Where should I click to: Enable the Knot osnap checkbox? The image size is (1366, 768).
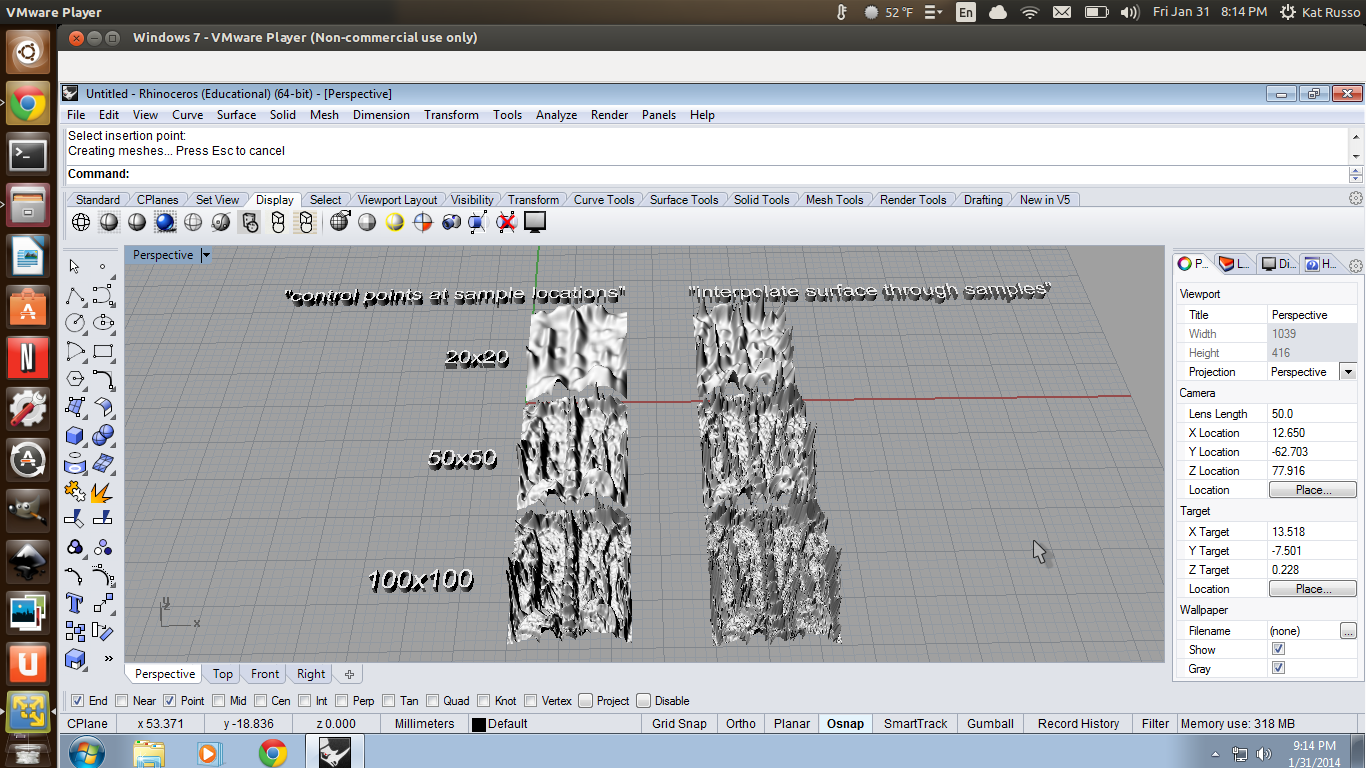[x=483, y=700]
